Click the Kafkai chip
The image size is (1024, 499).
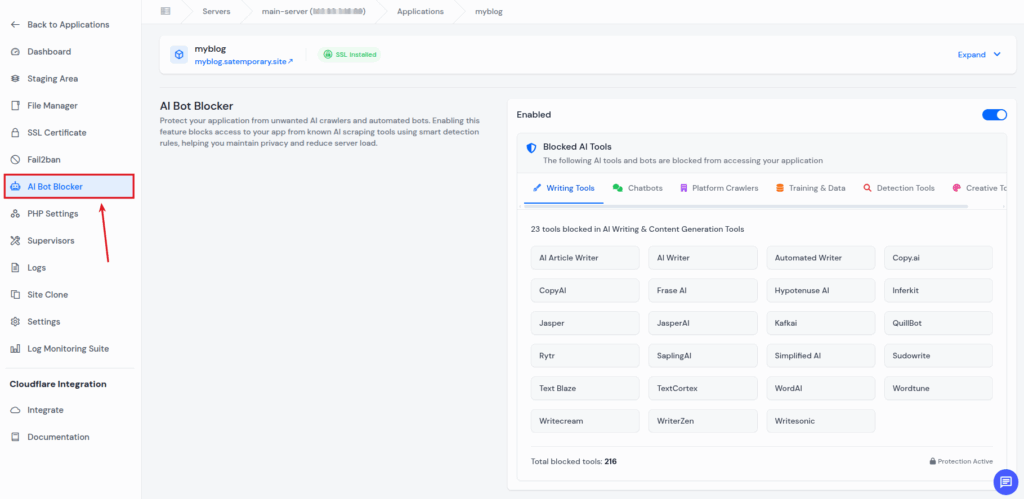821,323
